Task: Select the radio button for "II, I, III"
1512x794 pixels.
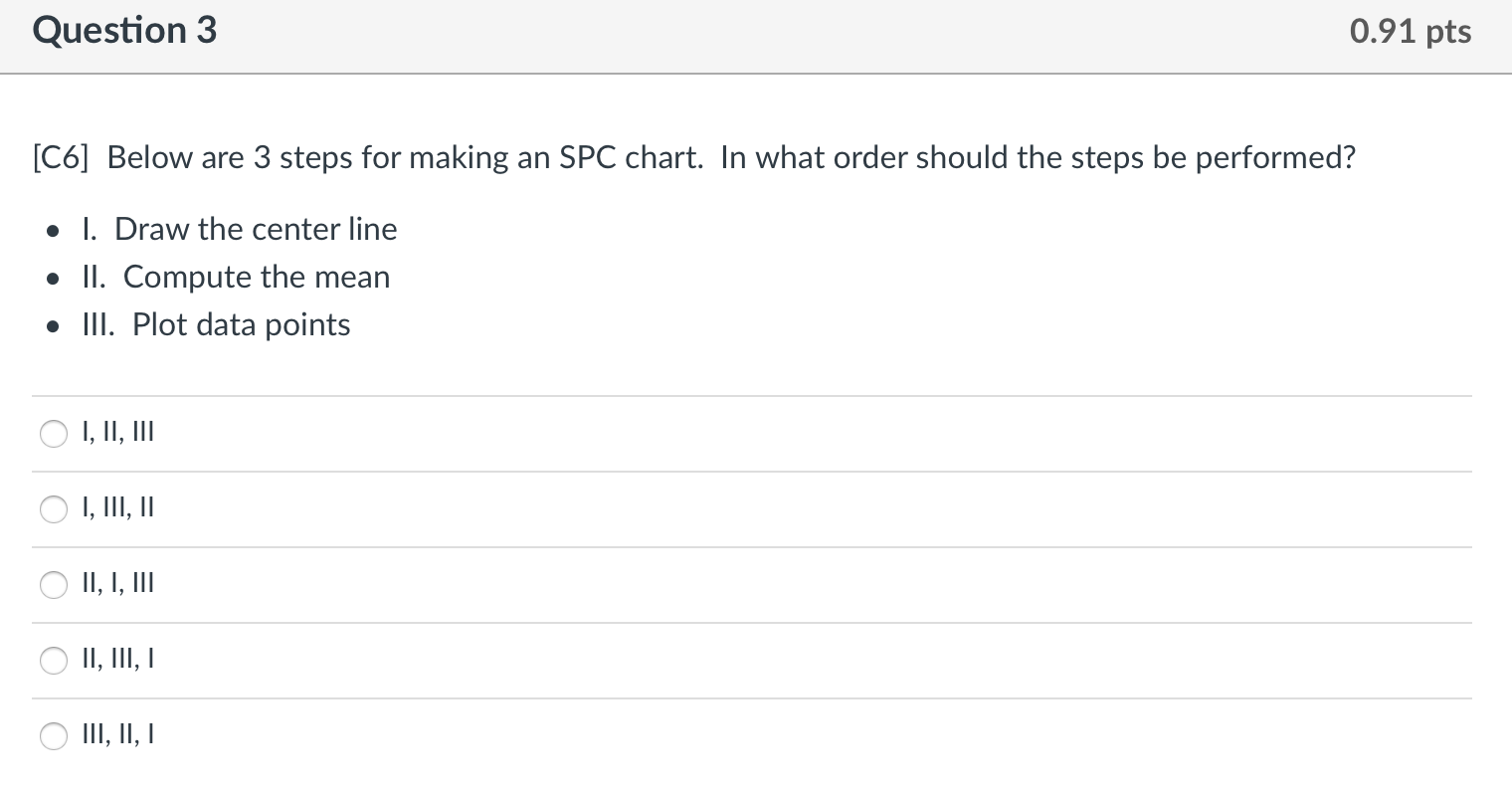Action: (x=54, y=585)
